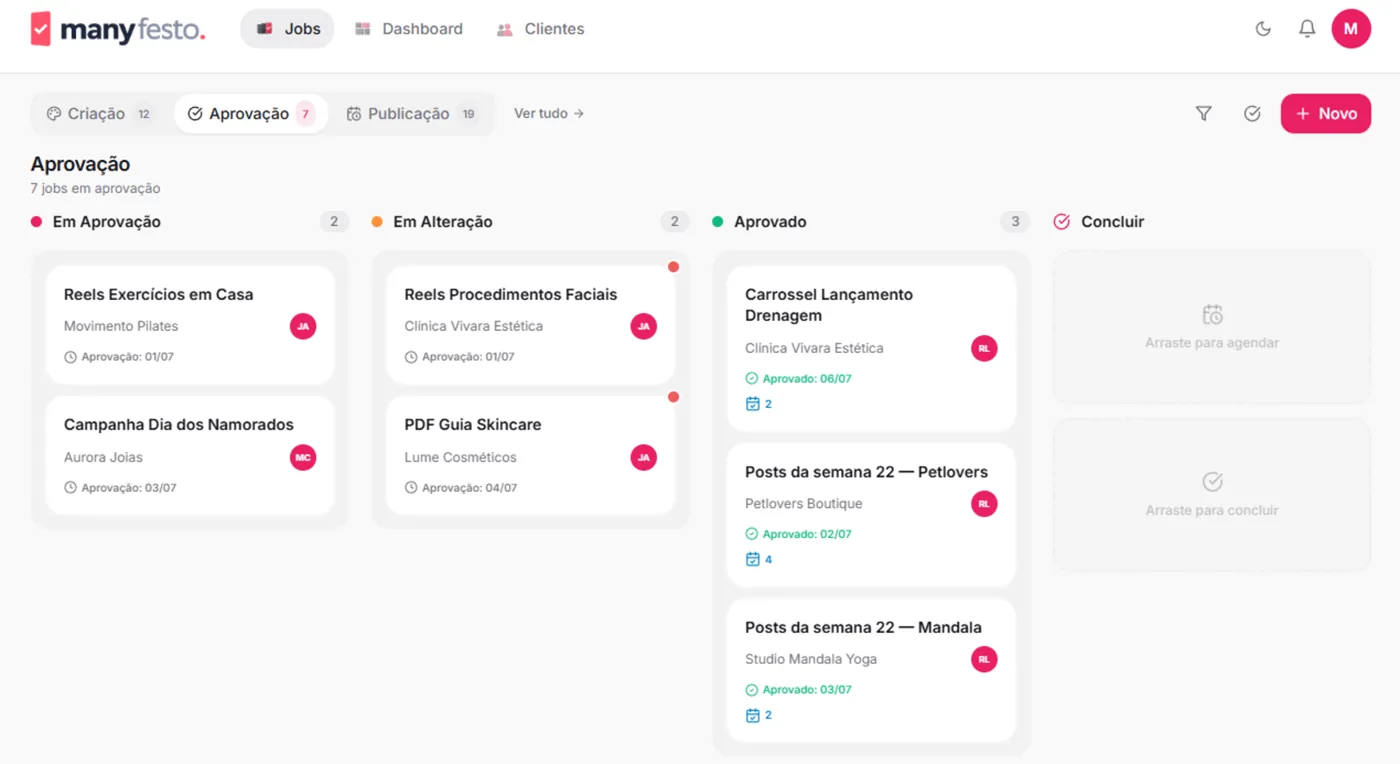The width and height of the screenshot is (1400, 764).
Task: Open the M user profile avatar
Action: point(1351,29)
